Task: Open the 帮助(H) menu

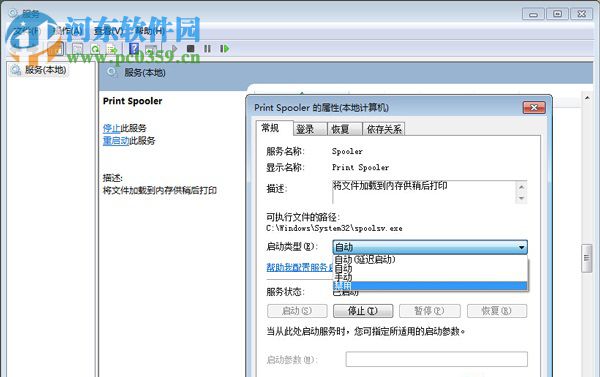Action: pyautogui.click(x=149, y=31)
